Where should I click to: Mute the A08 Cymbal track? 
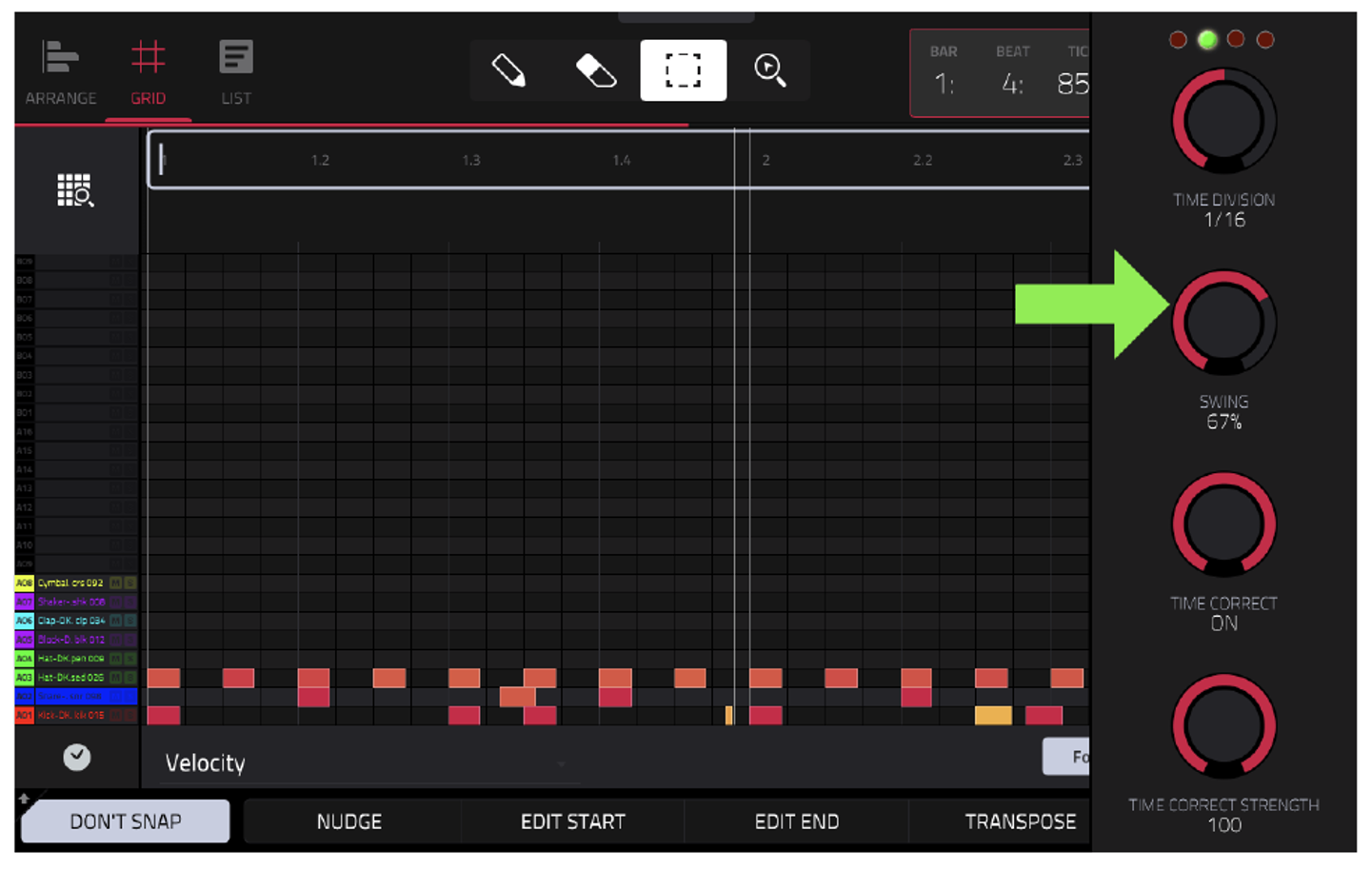[x=116, y=583]
